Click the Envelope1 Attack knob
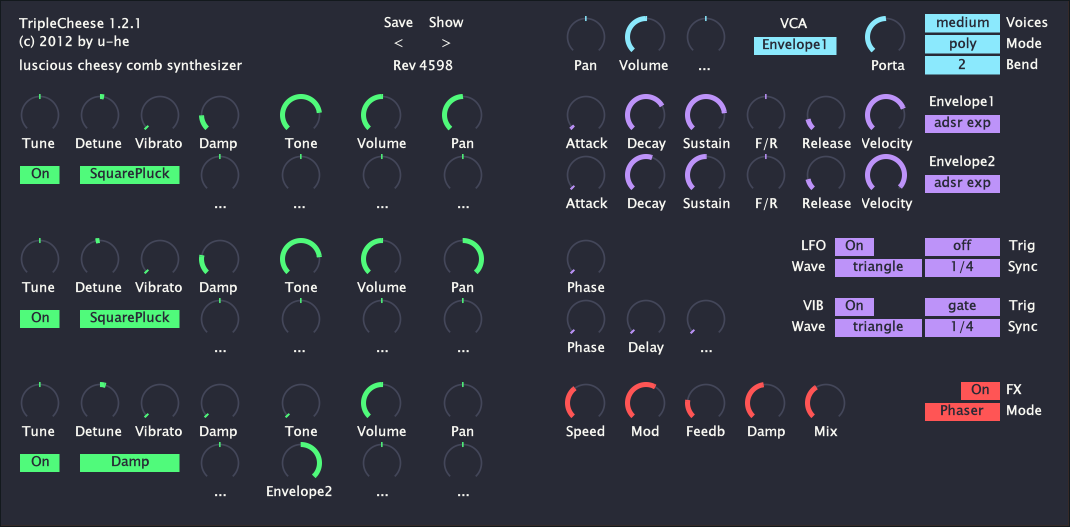 pos(585,114)
